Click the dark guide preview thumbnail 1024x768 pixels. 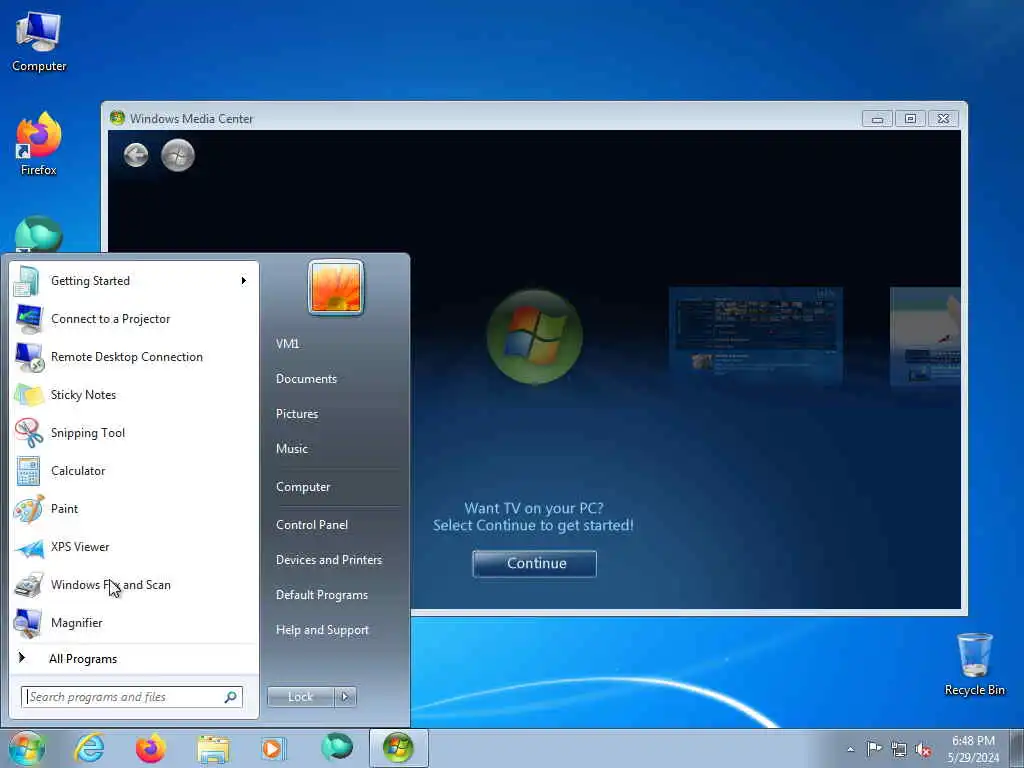pos(756,335)
